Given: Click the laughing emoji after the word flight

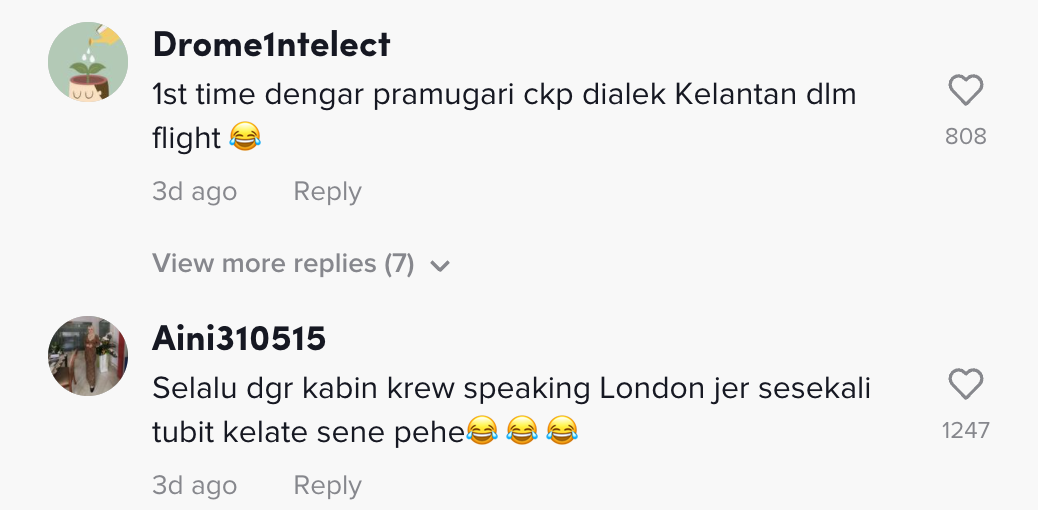Looking at the screenshot, I should click(244, 138).
